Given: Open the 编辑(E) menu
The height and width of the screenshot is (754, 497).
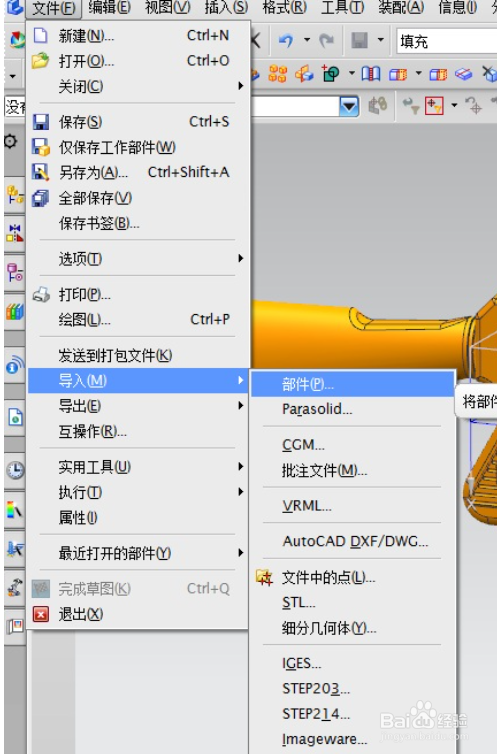Looking at the screenshot, I should coord(110,8).
